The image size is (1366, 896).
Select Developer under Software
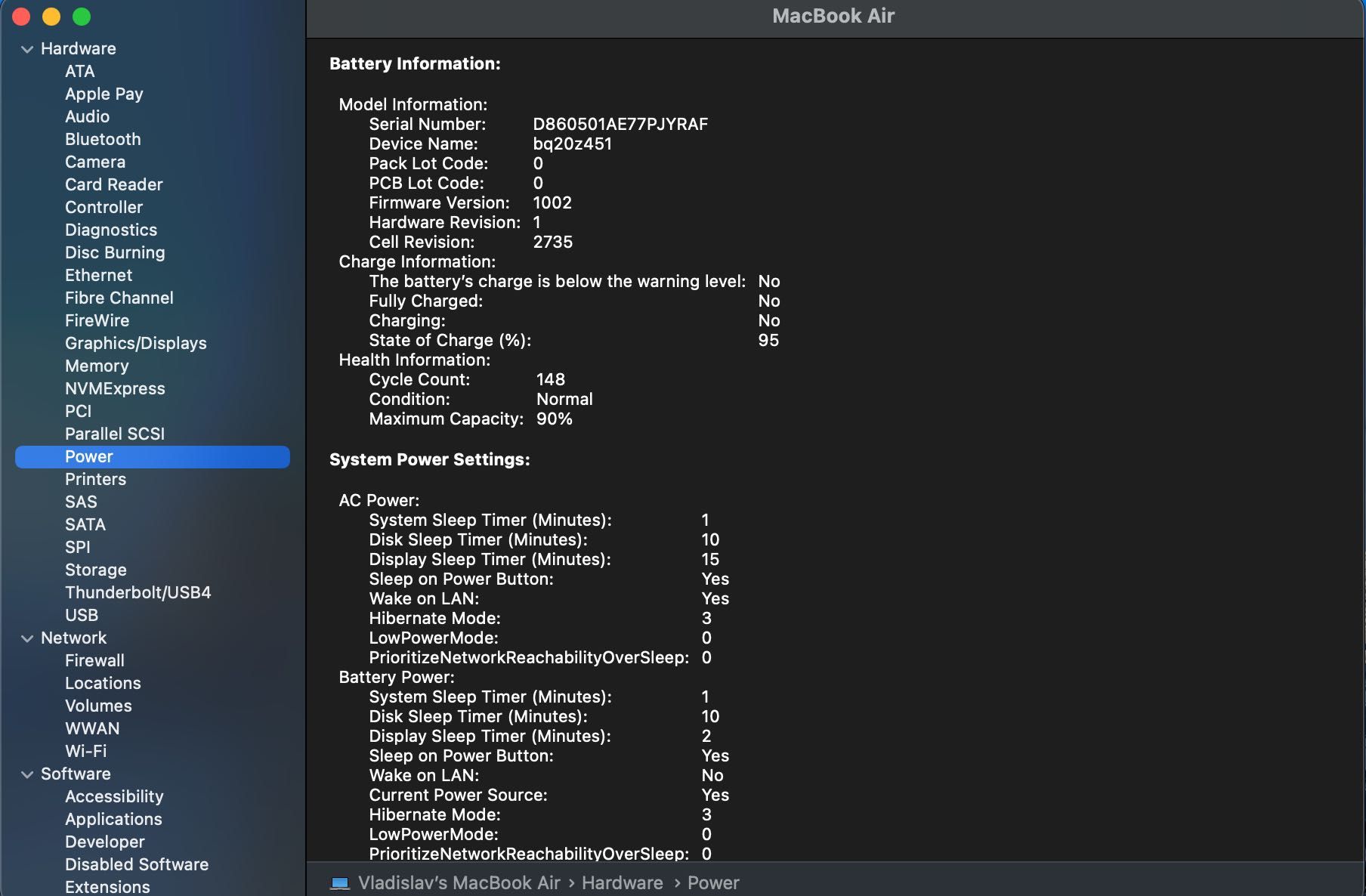[x=105, y=842]
